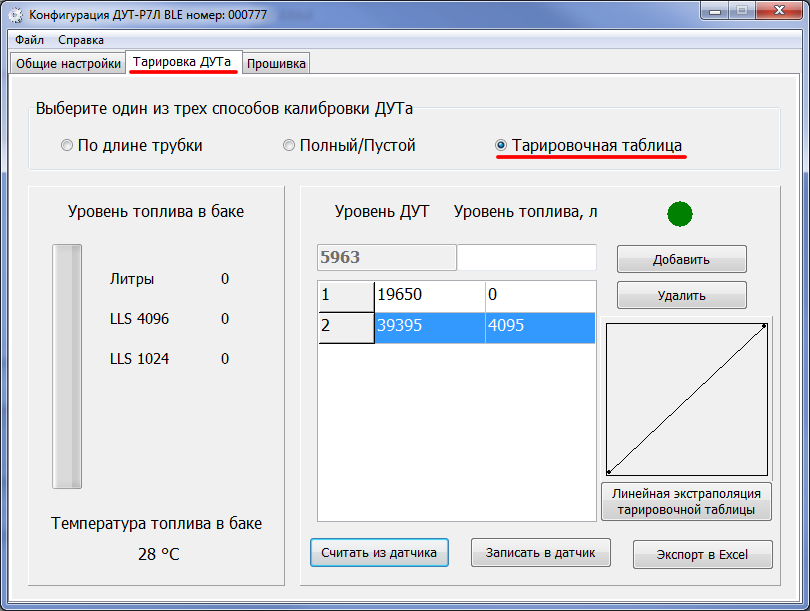This screenshot has height=611, width=810.
Task: Click the 'LLS 1024' label
Action: (139, 358)
